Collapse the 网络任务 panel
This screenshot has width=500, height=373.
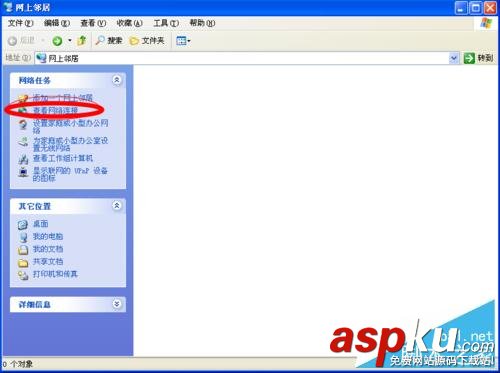pos(117,80)
